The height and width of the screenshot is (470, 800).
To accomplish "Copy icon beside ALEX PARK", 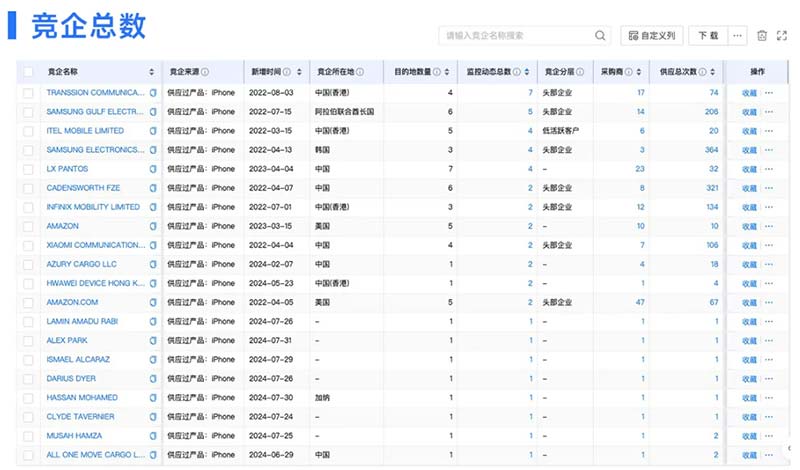I will (x=153, y=340).
